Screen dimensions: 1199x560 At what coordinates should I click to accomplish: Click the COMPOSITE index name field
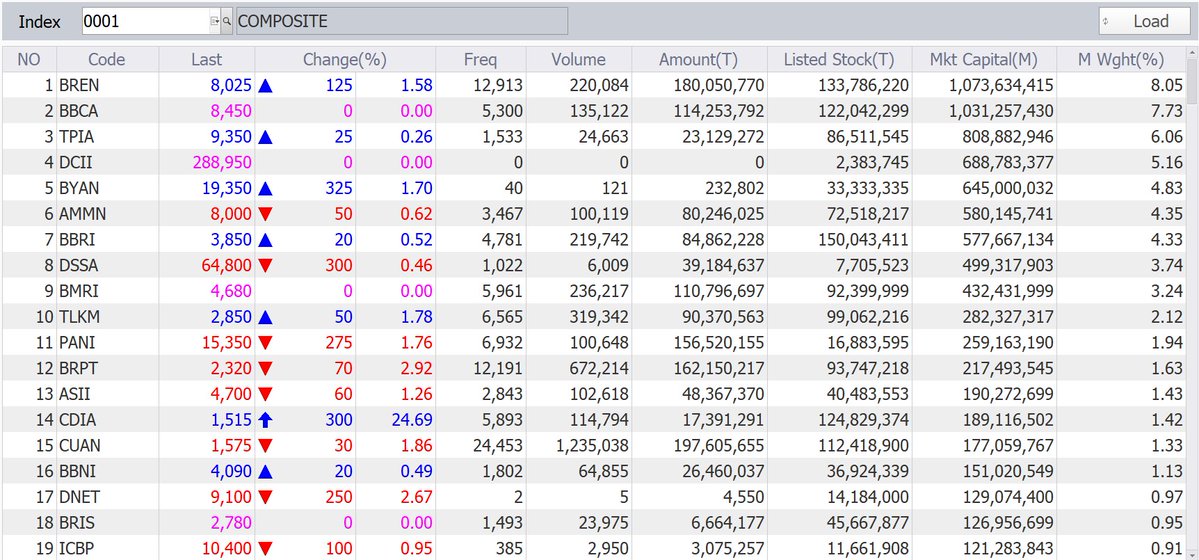click(401, 21)
